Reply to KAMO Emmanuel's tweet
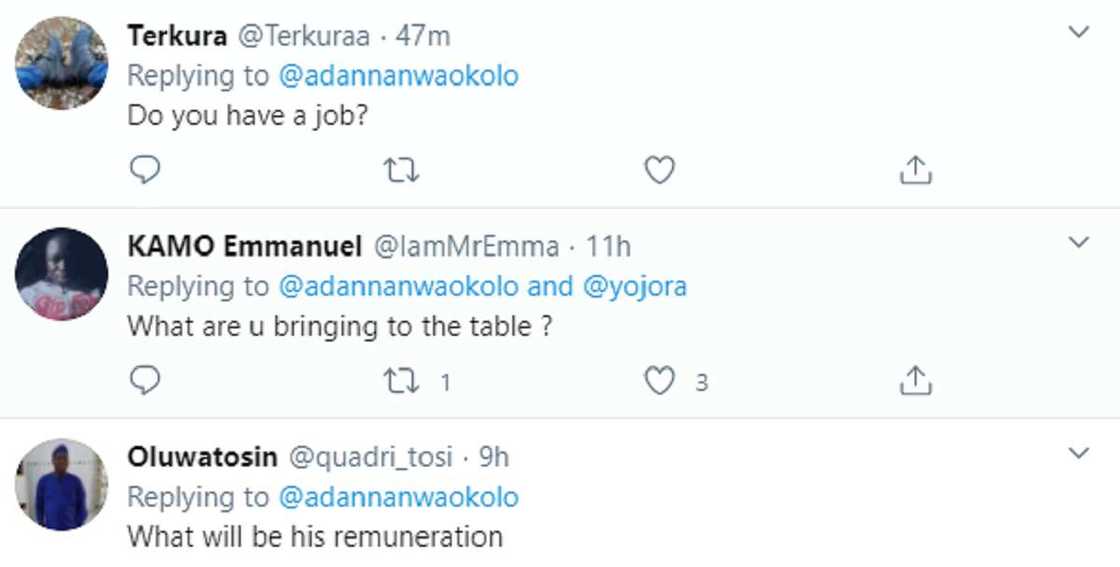1120x567 pixels. [145, 381]
